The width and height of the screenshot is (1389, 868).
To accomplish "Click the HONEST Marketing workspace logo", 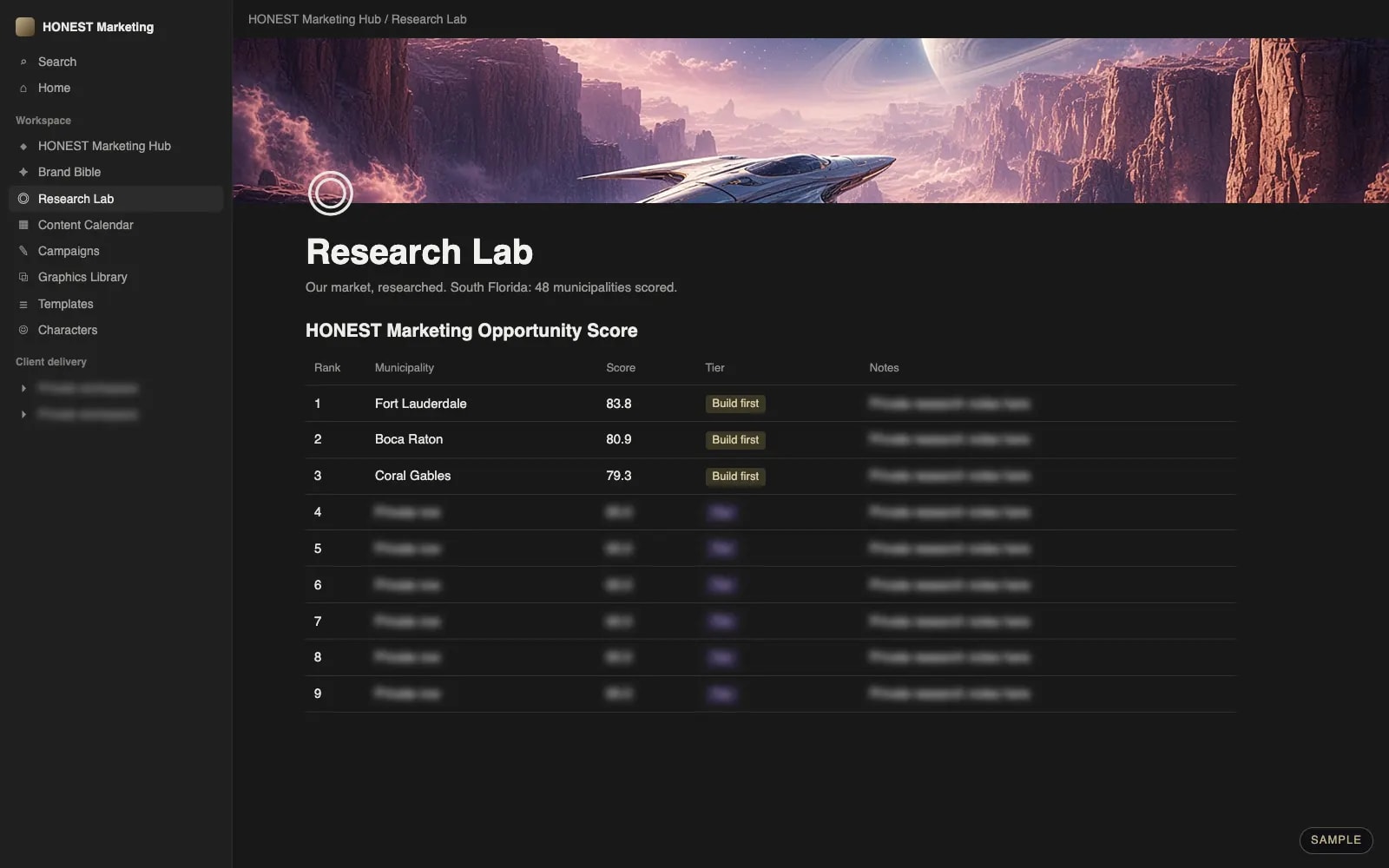I will 25,27.
